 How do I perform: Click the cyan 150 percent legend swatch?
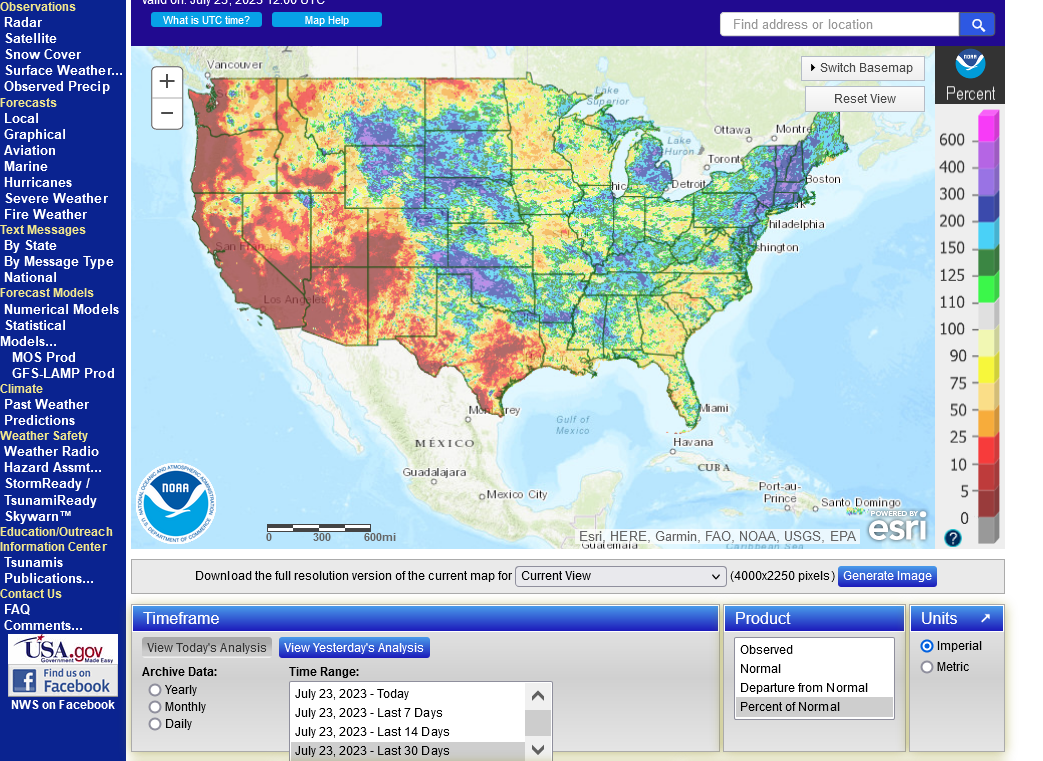point(988,235)
